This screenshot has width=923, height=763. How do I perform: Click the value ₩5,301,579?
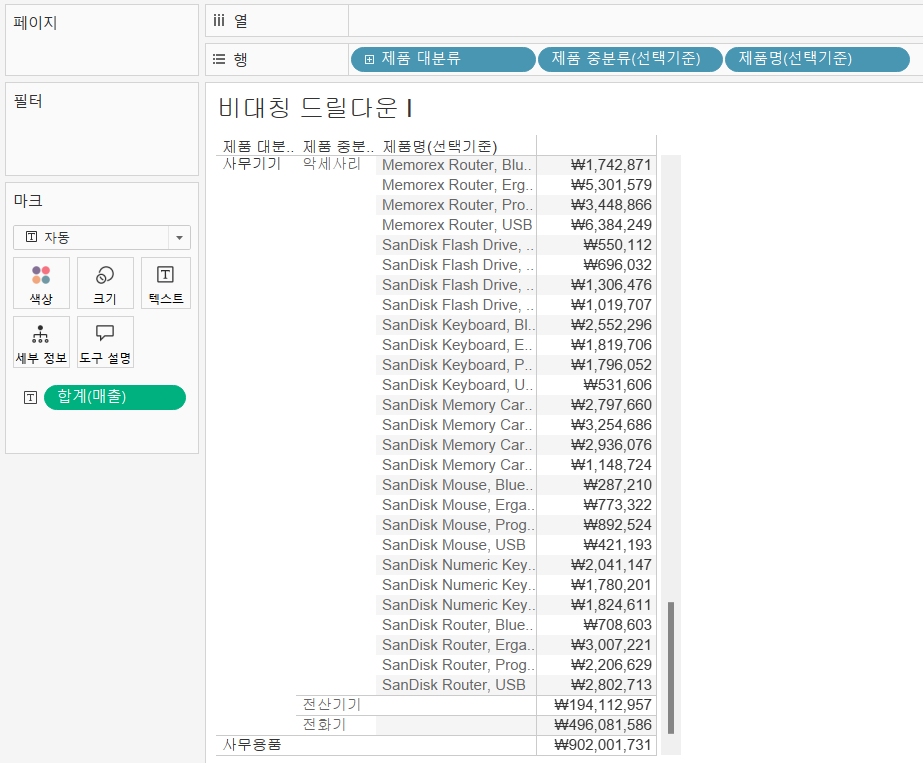[611, 185]
